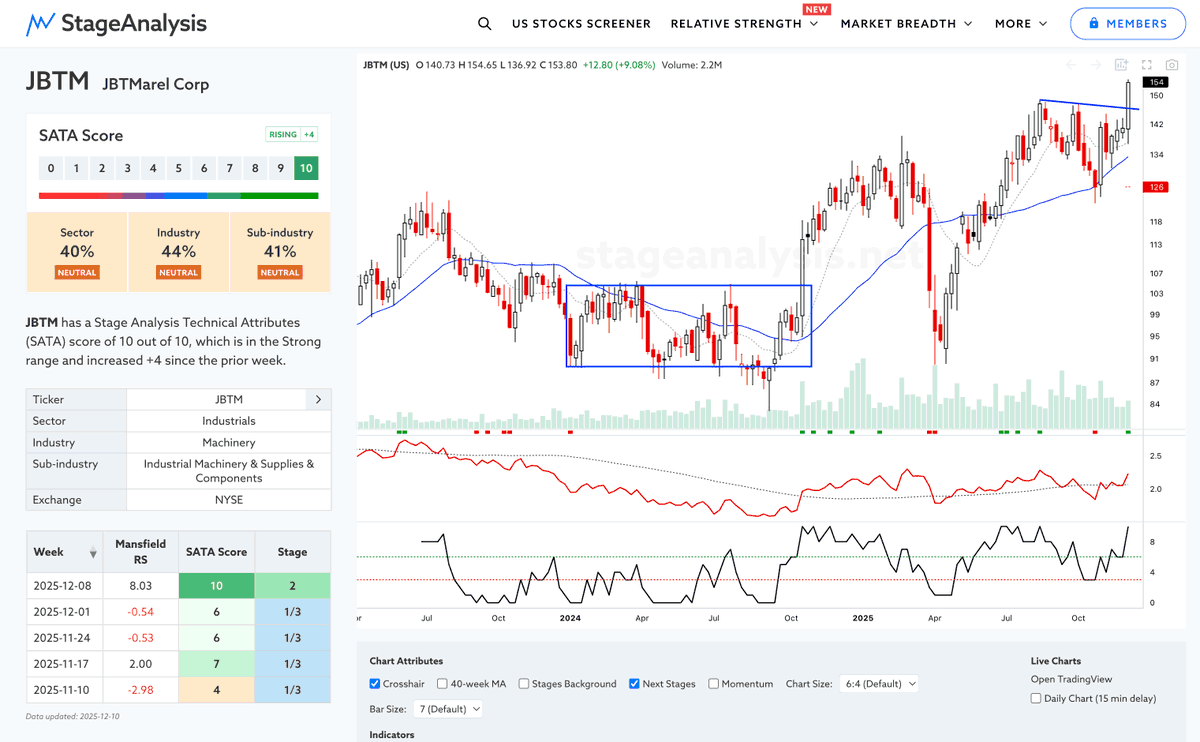Select SATA score box 0
Viewport: 1200px width, 742px height.
coord(50,169)
